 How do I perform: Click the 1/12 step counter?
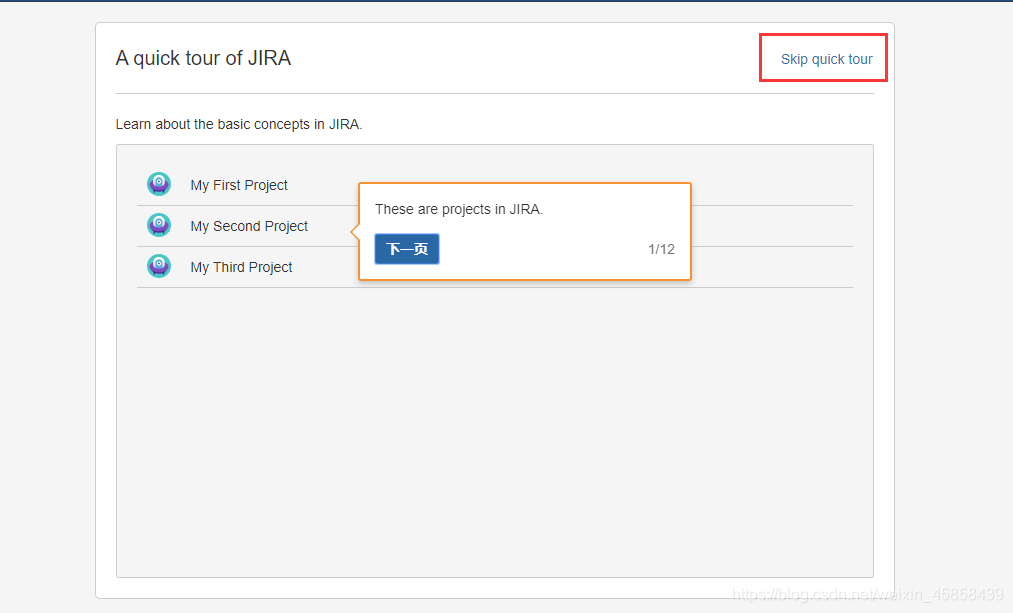click(x=662, y=249)
